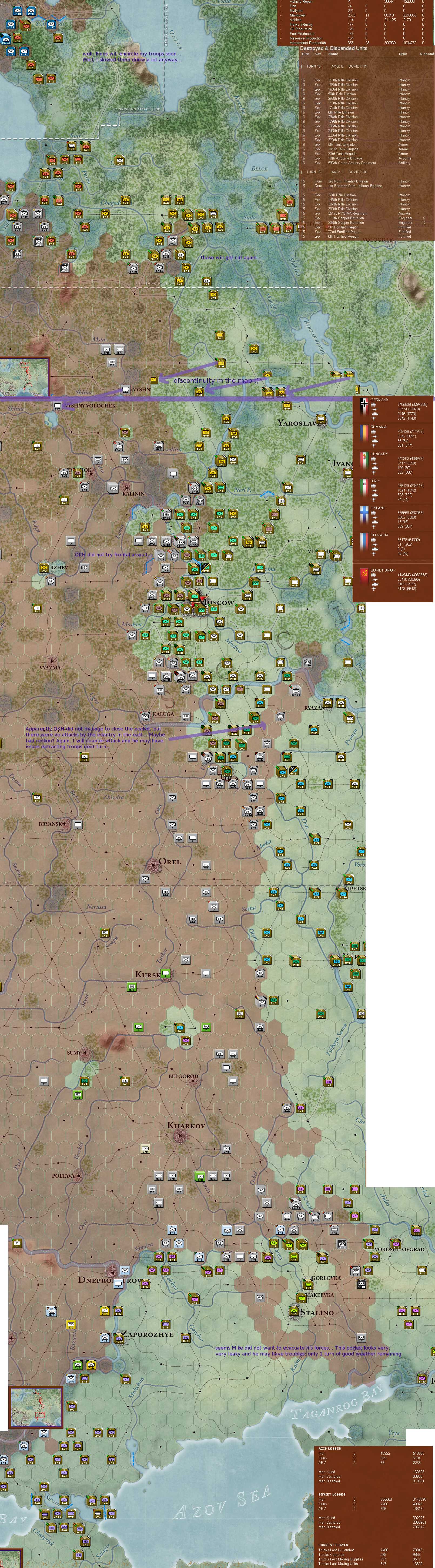
Task: Click Slovakia's tank AFV icon
Action: pos(375,549)
